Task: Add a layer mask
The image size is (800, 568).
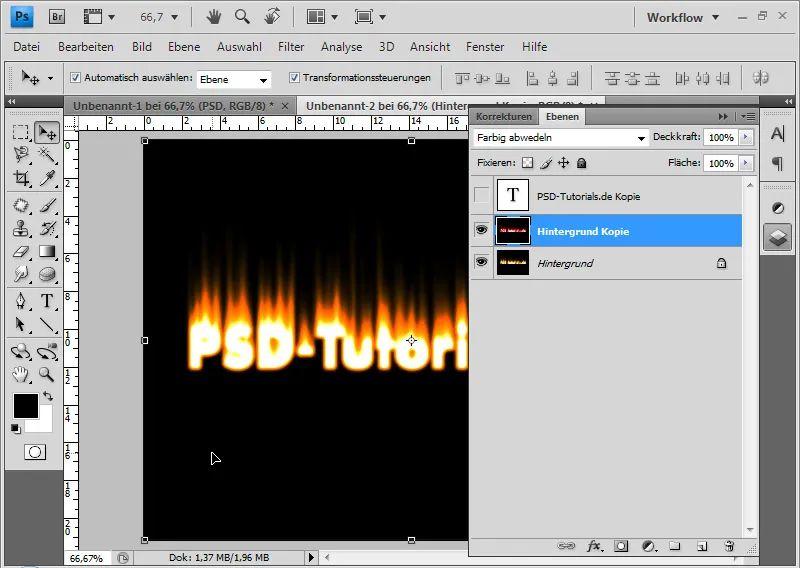Action: tap(621, 547)
